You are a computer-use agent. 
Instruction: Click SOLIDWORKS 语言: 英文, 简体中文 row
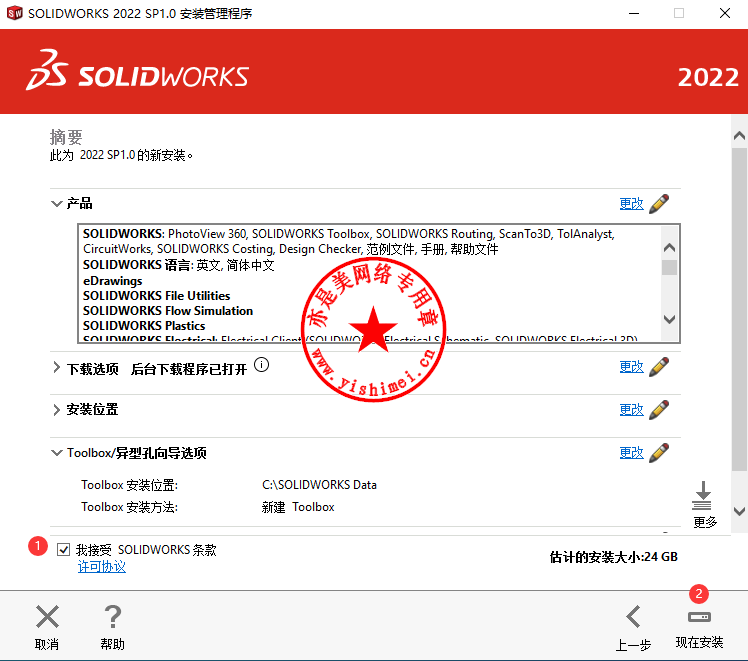pos(179,265)
